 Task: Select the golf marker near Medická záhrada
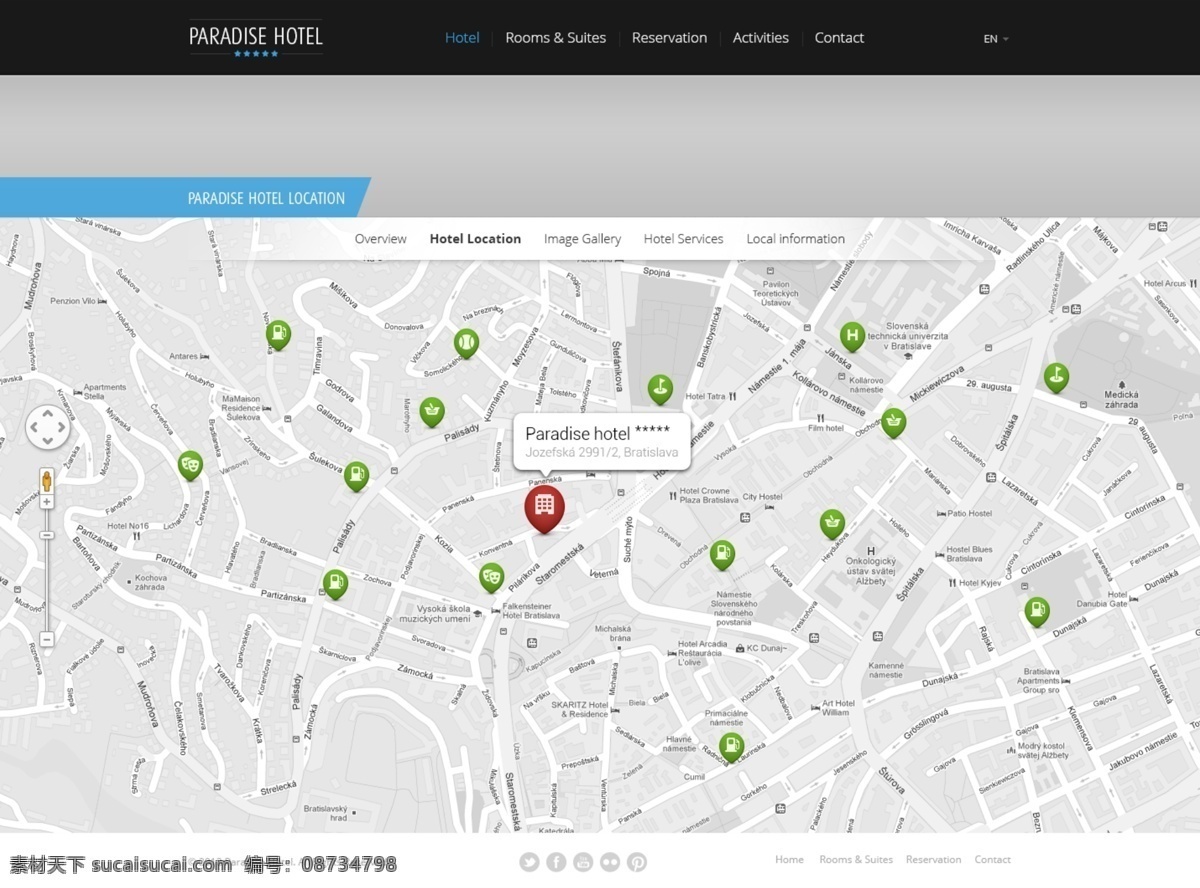click(1056, 376)
